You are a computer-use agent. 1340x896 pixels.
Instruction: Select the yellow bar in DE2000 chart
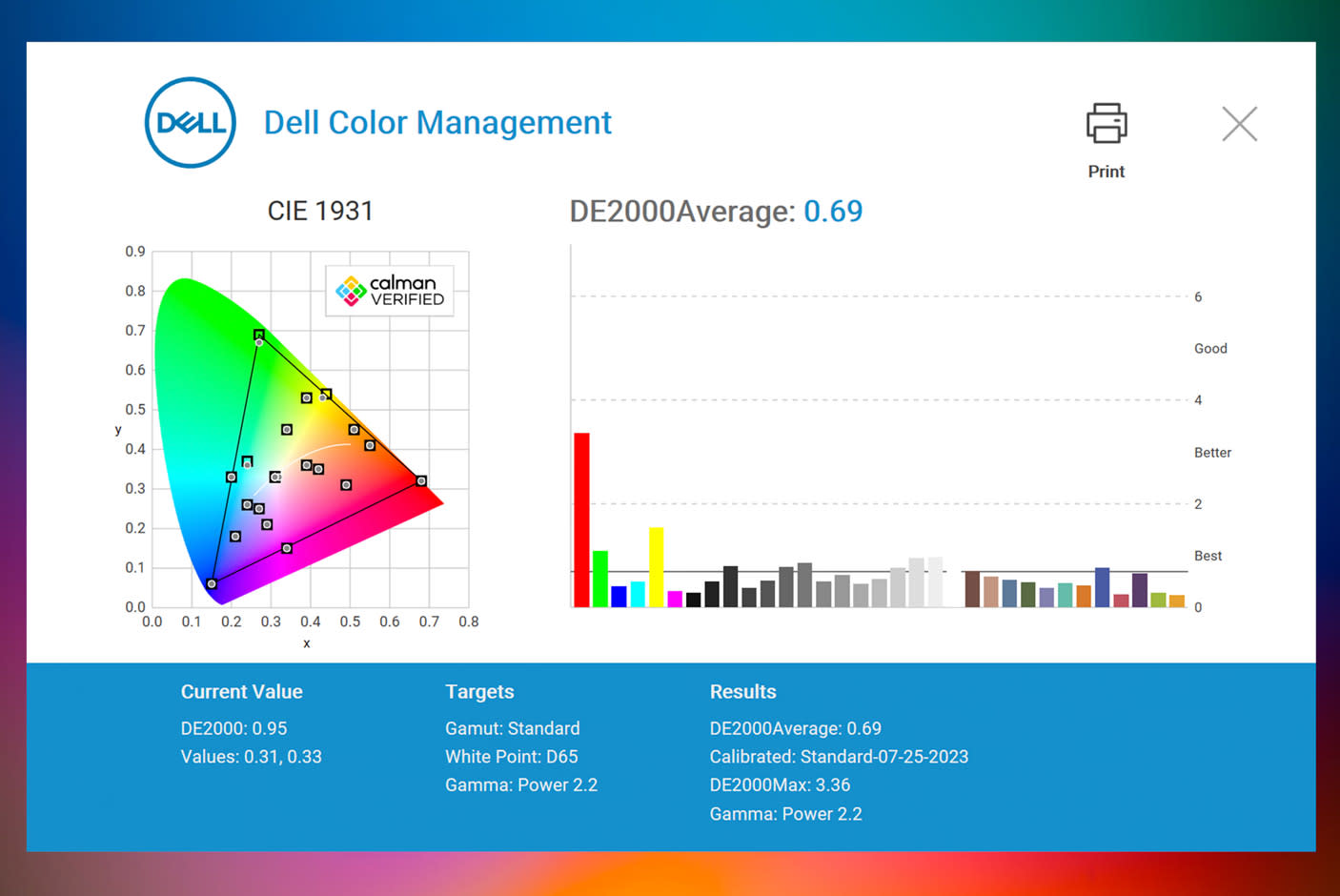[x=656, y=567]
